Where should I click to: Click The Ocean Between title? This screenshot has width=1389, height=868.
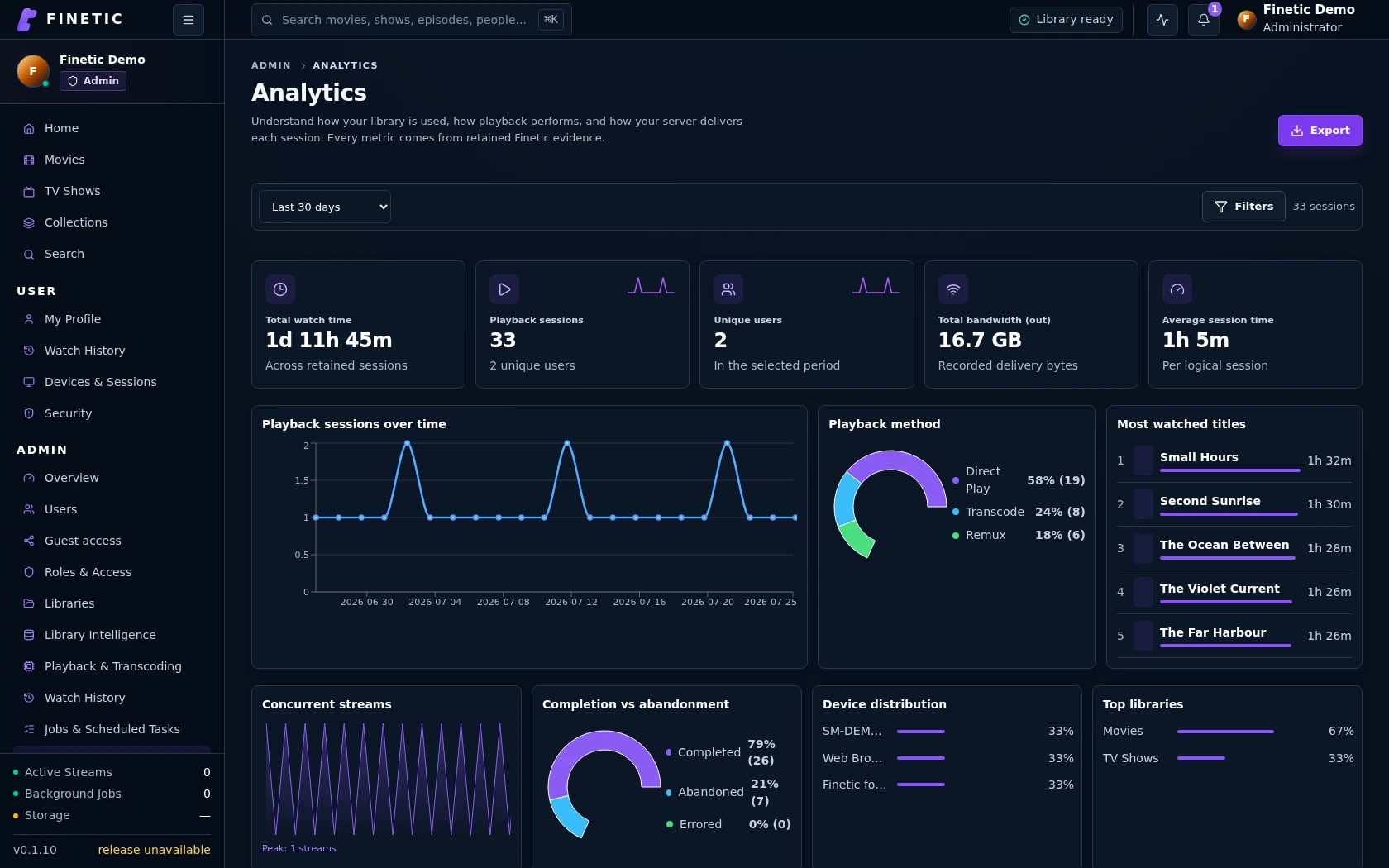(1224, 545)
